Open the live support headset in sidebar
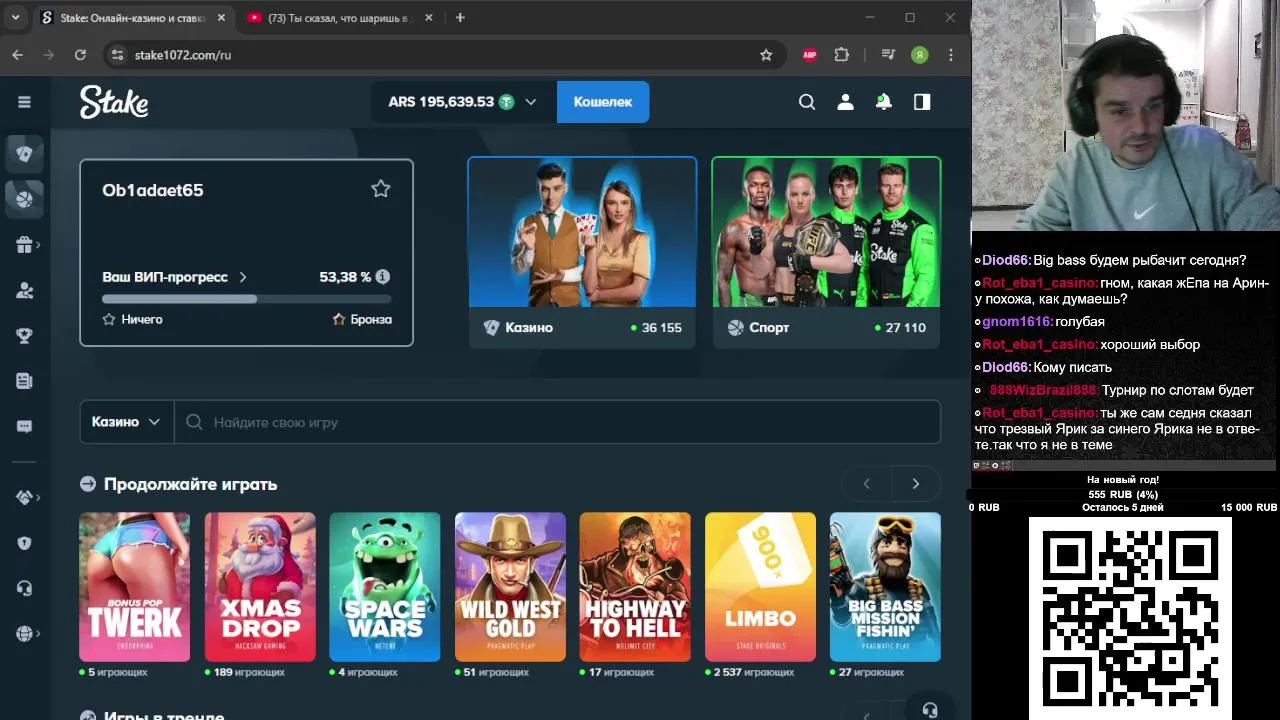Screen dimensions: 1280x720 click(24, 588)
